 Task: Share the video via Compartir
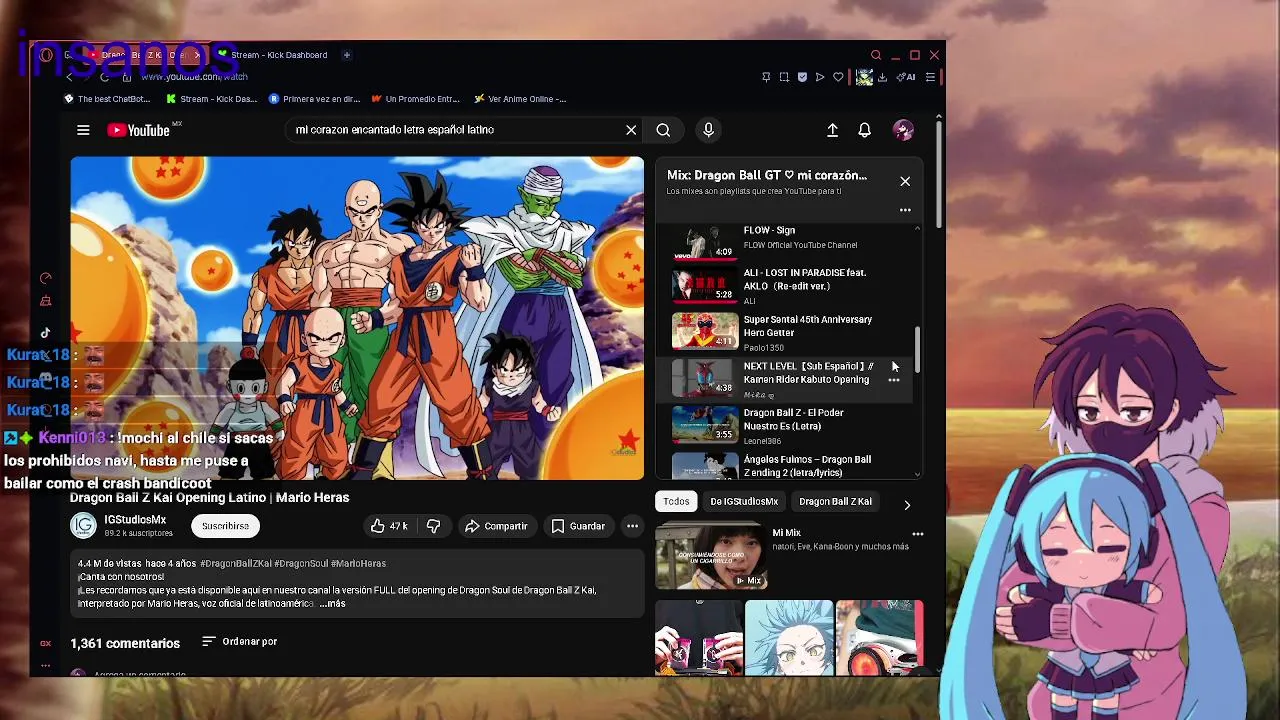(x=496, y=526)
